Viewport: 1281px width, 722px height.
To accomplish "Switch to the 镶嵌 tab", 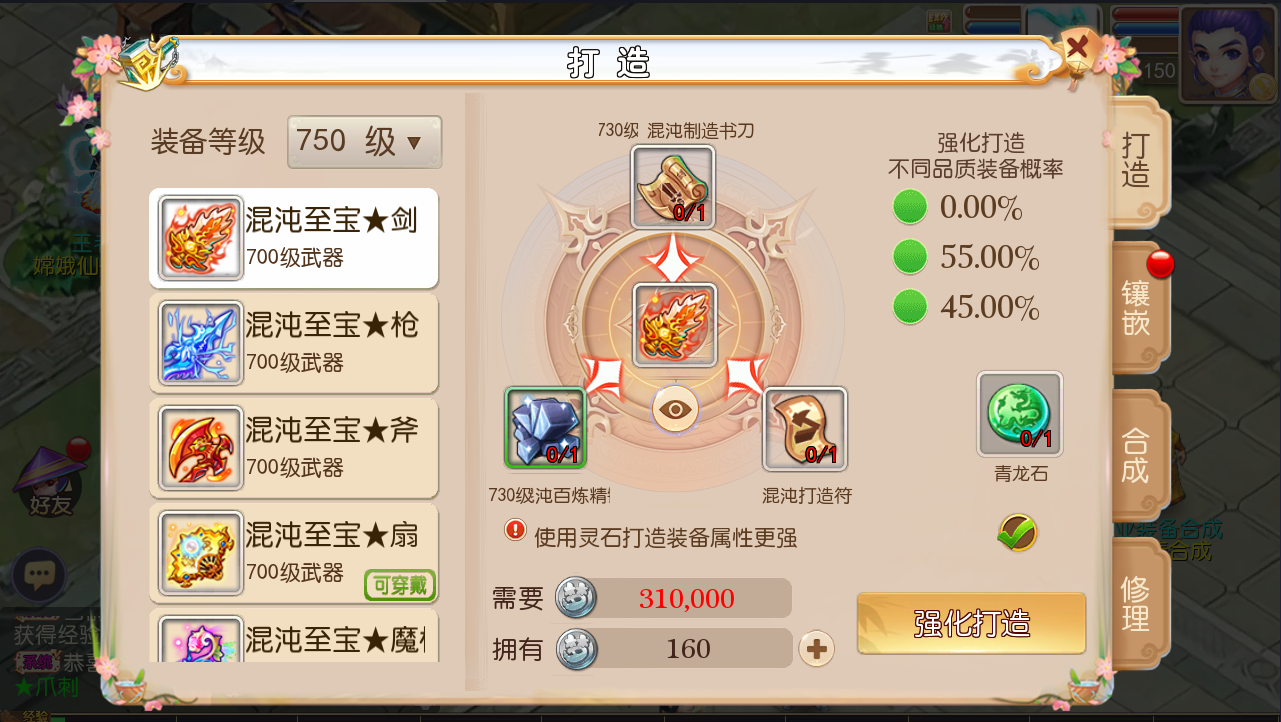I will (x=1137, y=307).
